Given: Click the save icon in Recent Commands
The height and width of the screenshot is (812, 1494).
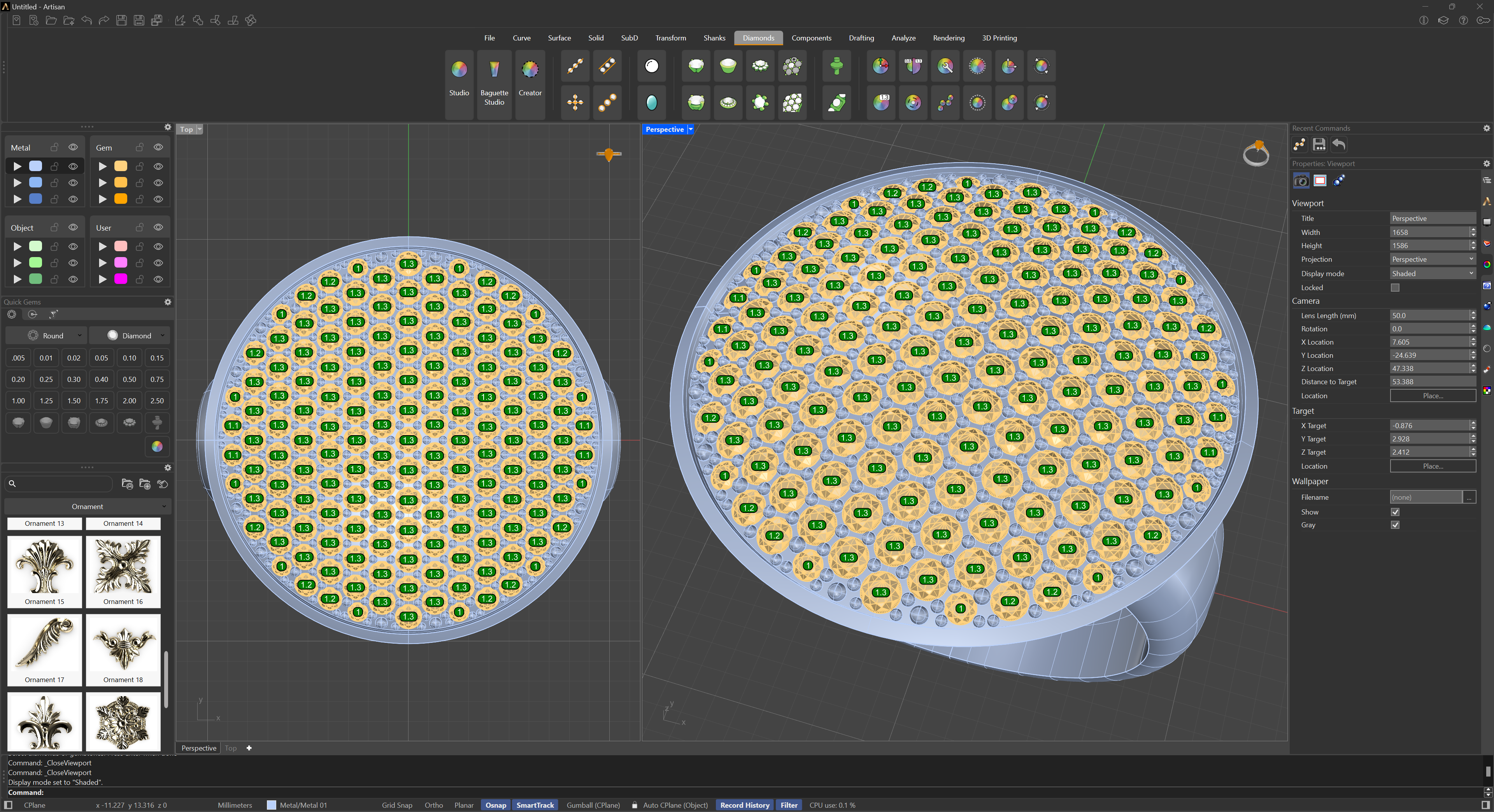Looking at the screenshot, I should tap(1319, 144).
